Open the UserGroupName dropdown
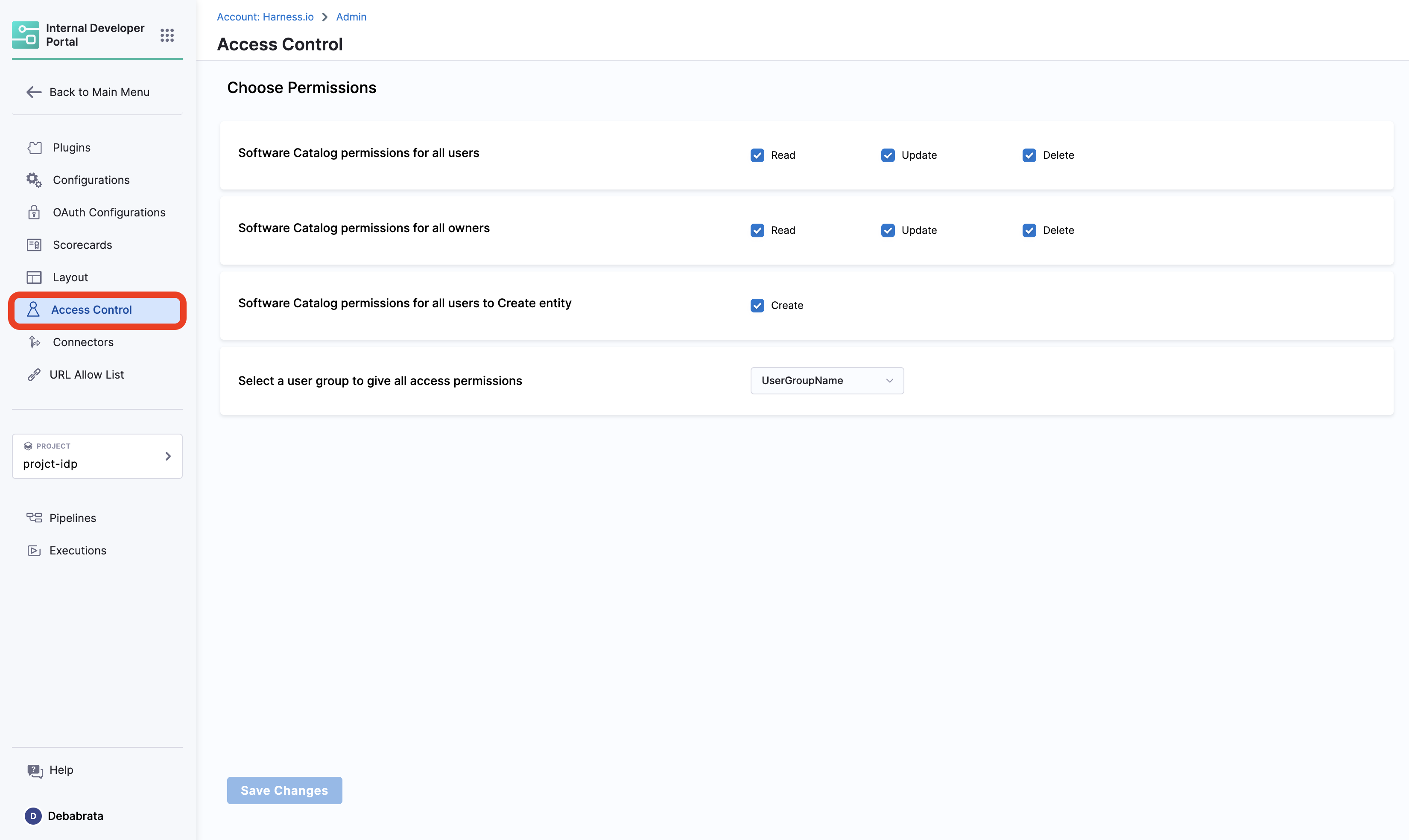Viewport: 1409px width, 840px height. (x=827, y=381)
